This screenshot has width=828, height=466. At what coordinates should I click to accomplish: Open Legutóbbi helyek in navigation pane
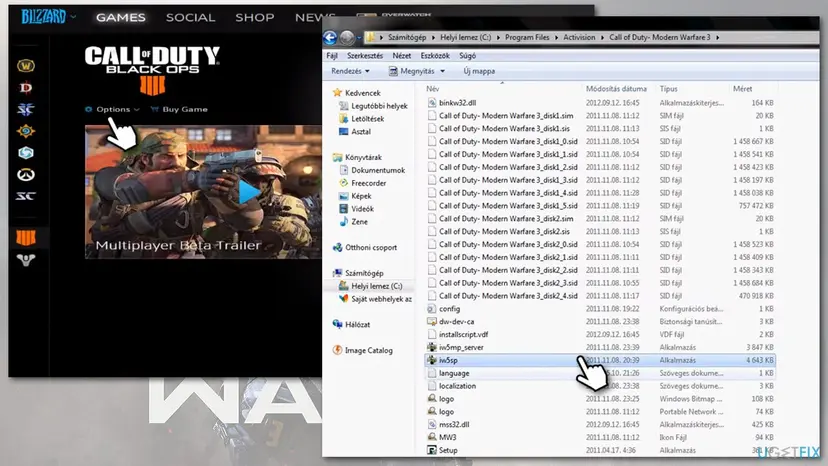(374, 106)
